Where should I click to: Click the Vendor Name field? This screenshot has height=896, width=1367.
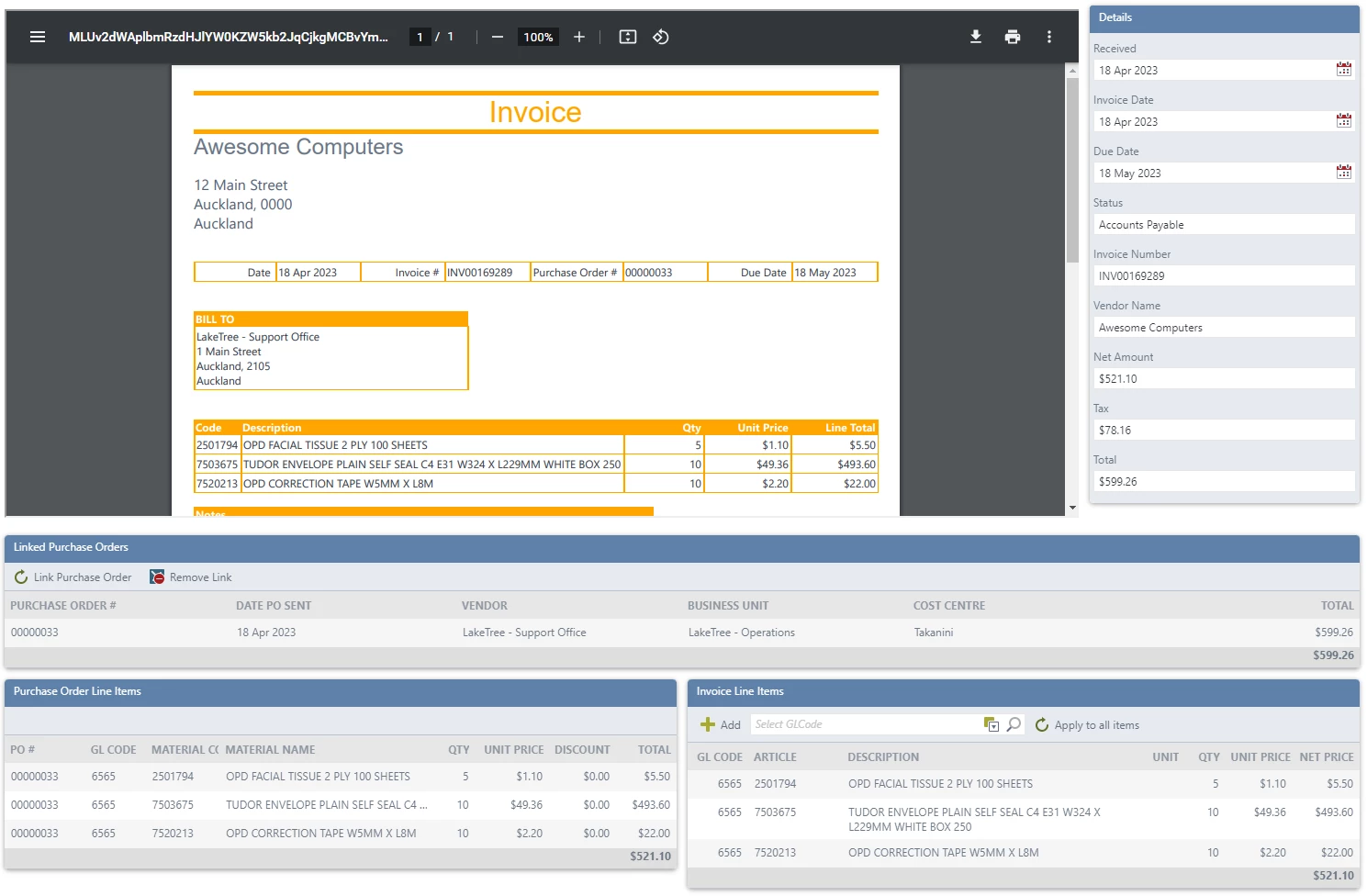(1224, 328)
